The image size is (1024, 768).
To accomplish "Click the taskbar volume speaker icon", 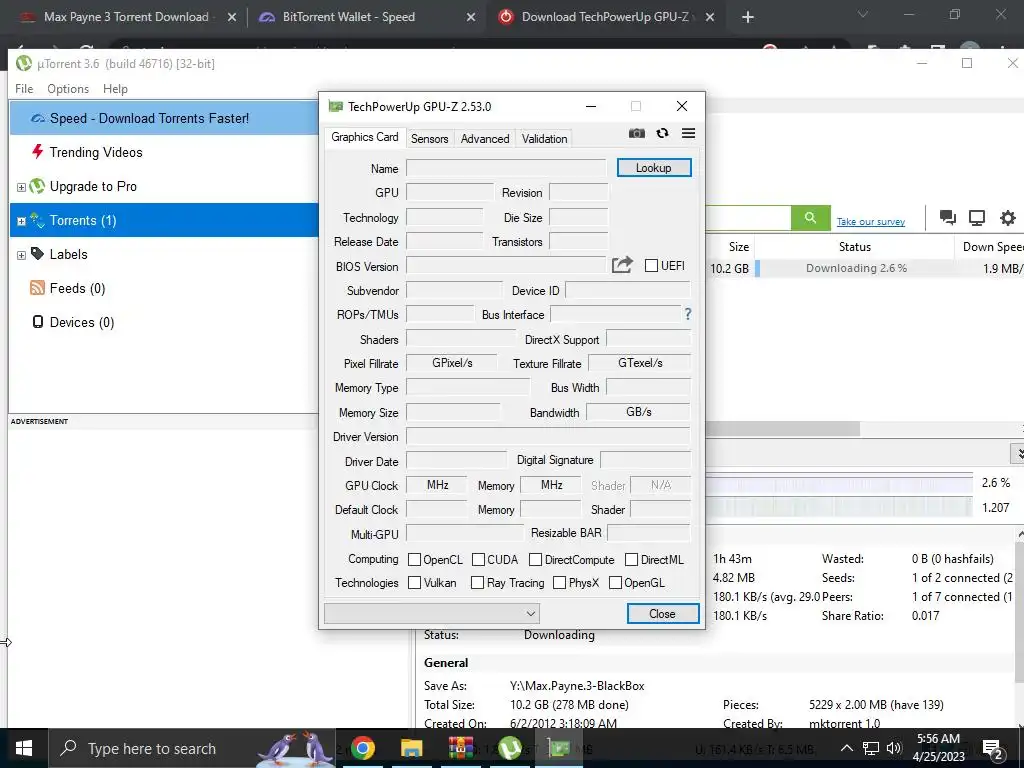I will (894, 748).
